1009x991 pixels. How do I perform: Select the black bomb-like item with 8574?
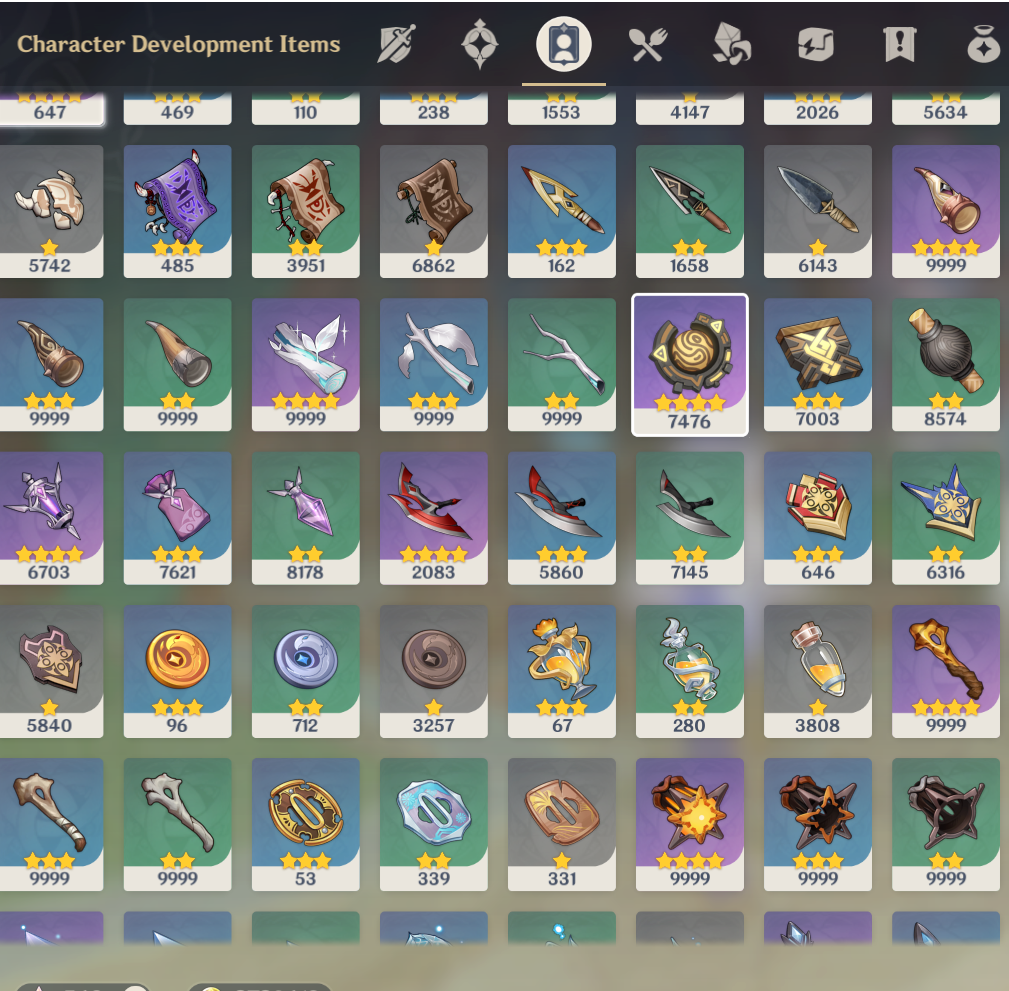pos(946,365)
